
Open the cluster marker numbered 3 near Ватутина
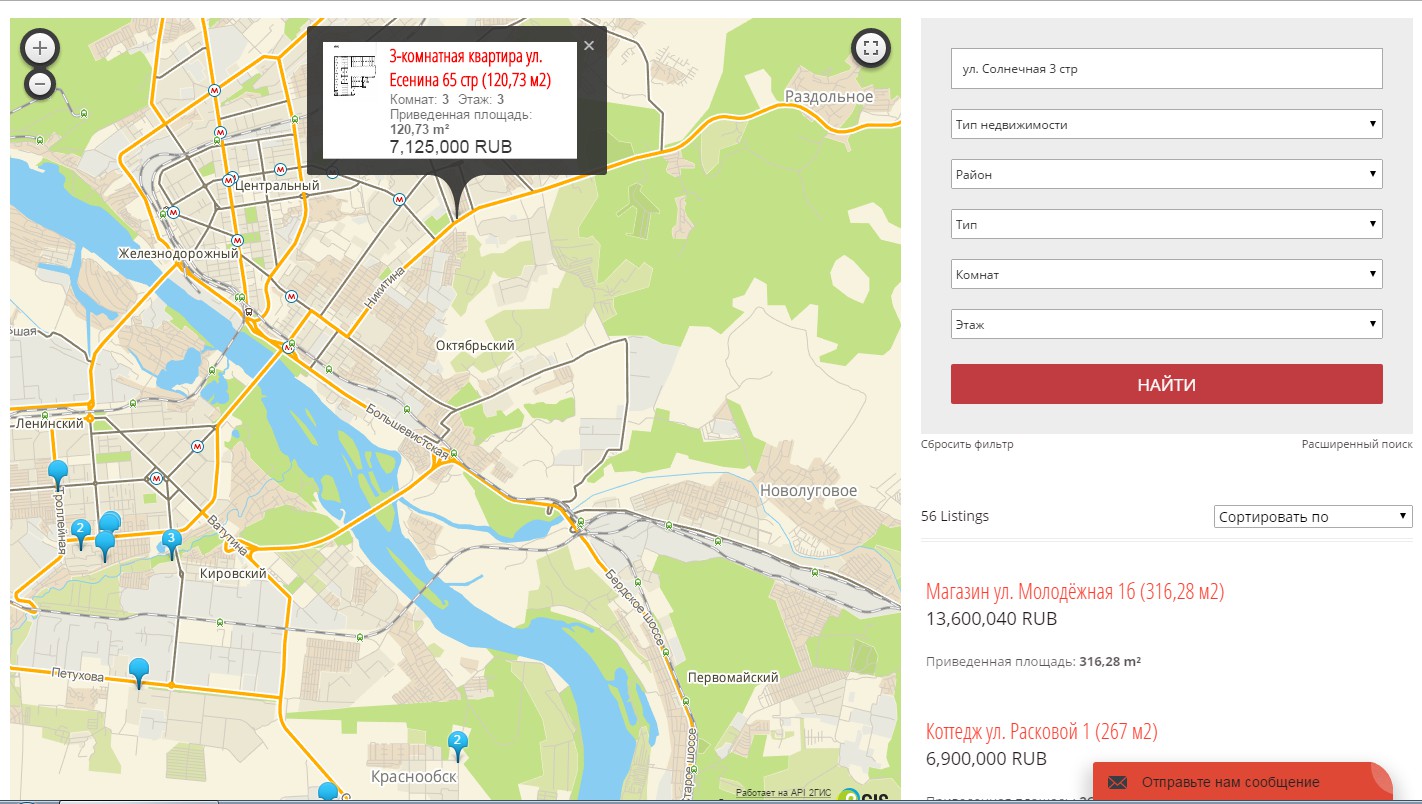pyautogui.click(x=172, y=542)
